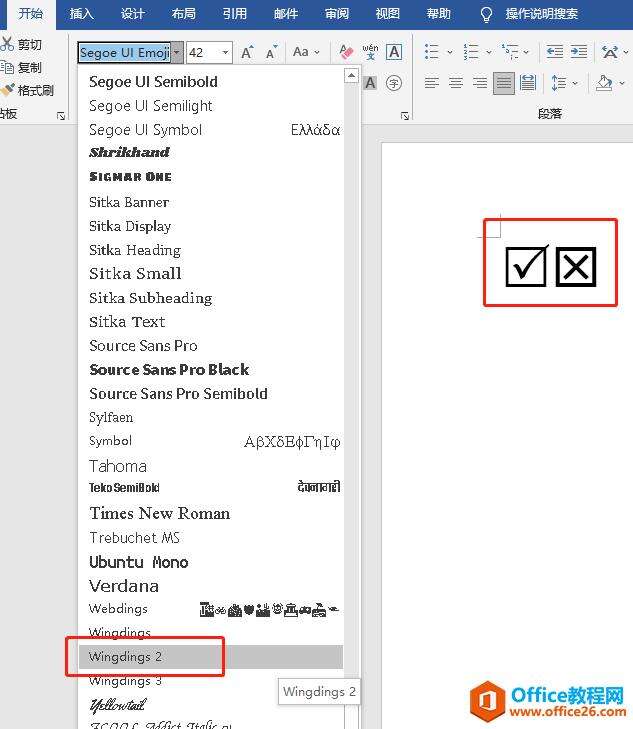Image resolution: width=633 pixels, height=729 pixels.
Task: Increase font size with the grow font icon
Action: (x=247, y=52)
